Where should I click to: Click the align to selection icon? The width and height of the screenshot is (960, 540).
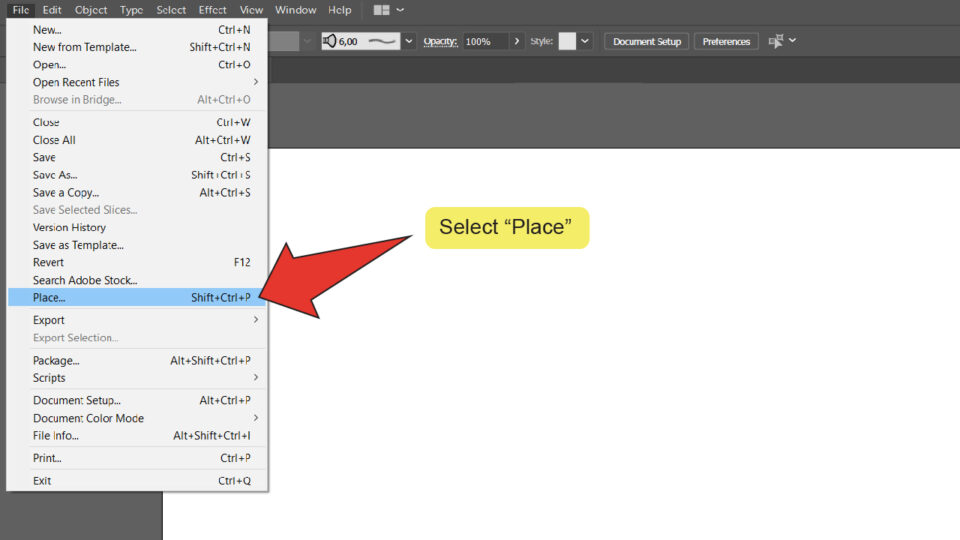click(x=776, y=41)
